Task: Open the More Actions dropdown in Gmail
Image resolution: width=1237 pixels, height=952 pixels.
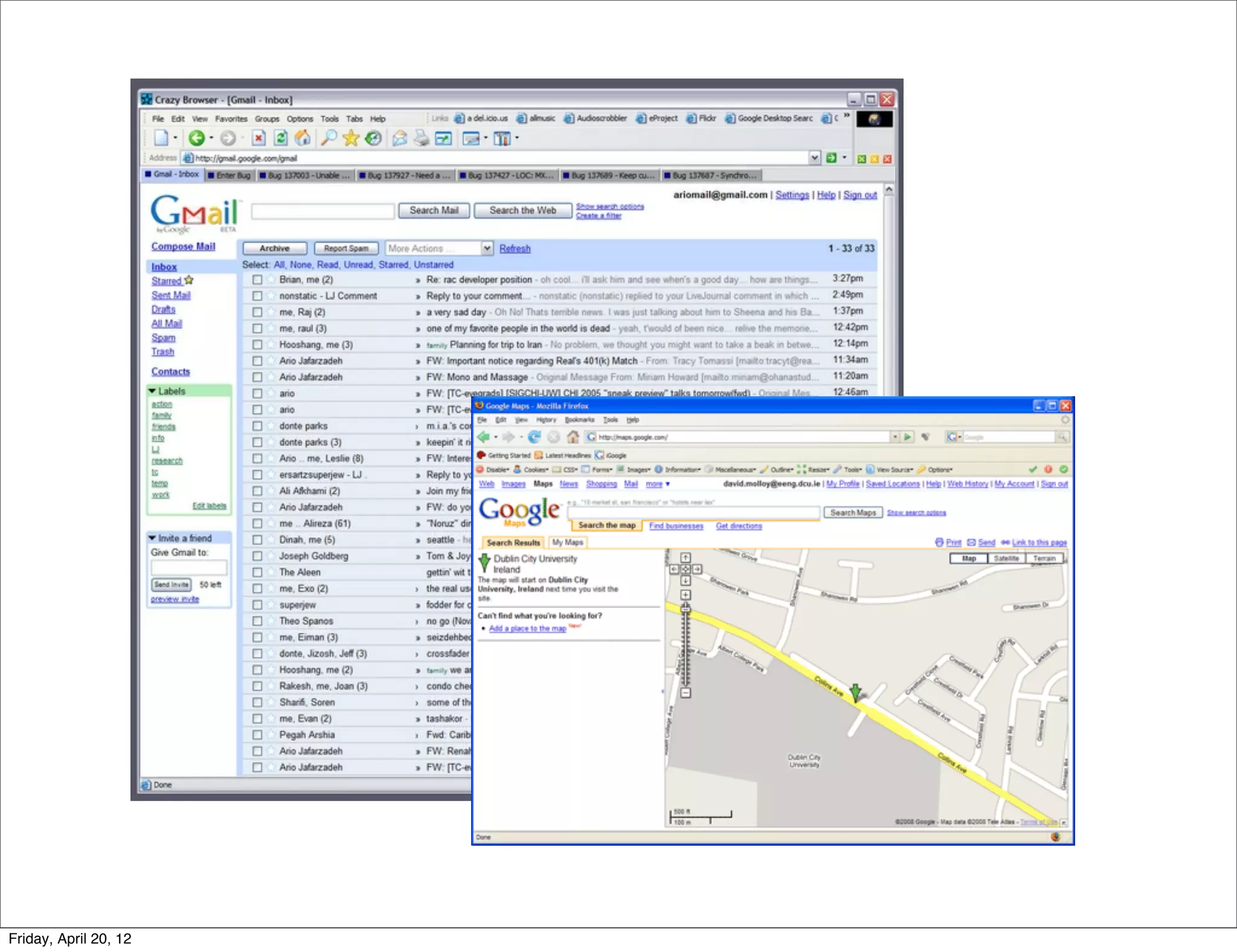Action: tap(487, 248)
